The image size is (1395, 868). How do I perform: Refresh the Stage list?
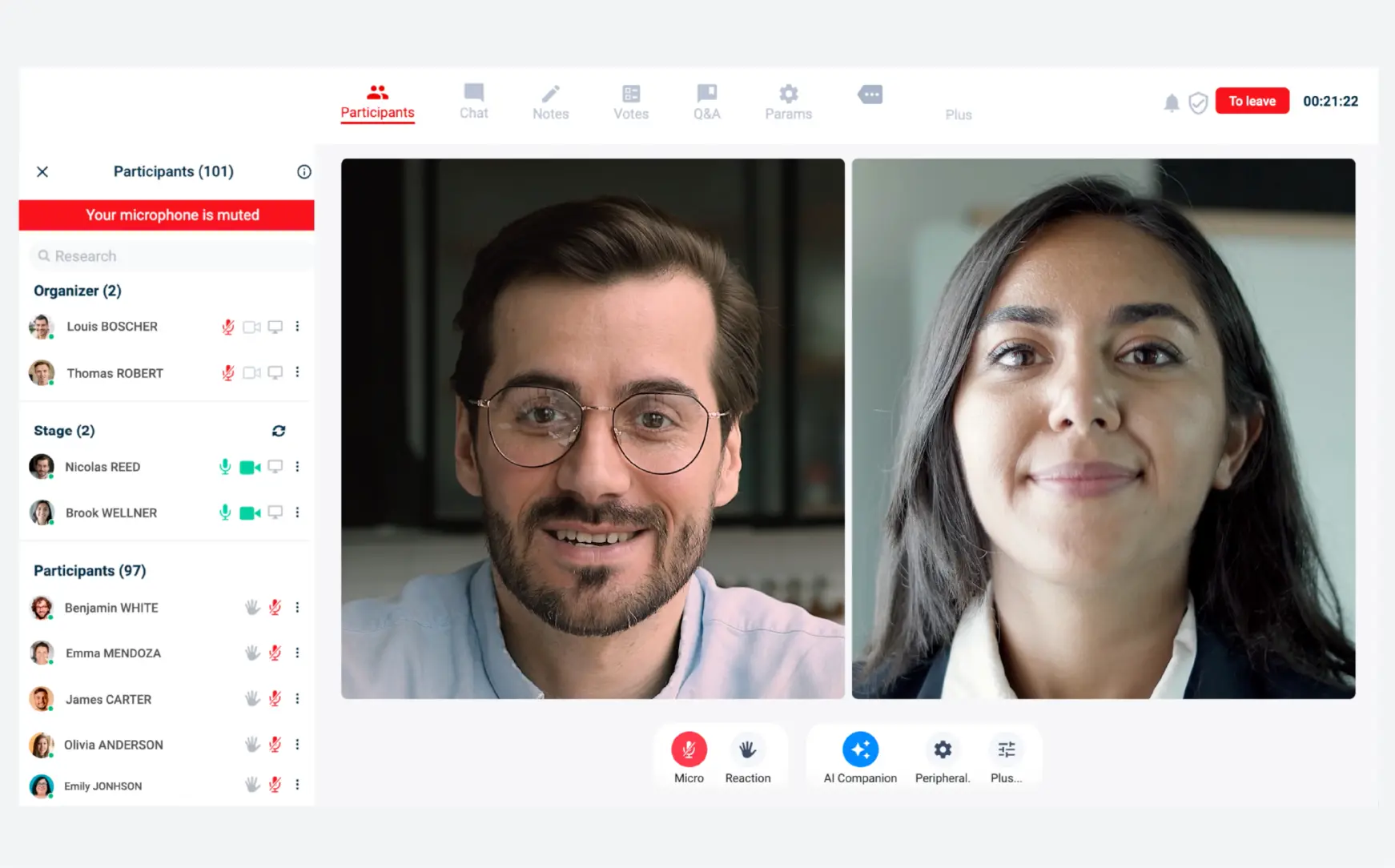click(x=279, y=431)
